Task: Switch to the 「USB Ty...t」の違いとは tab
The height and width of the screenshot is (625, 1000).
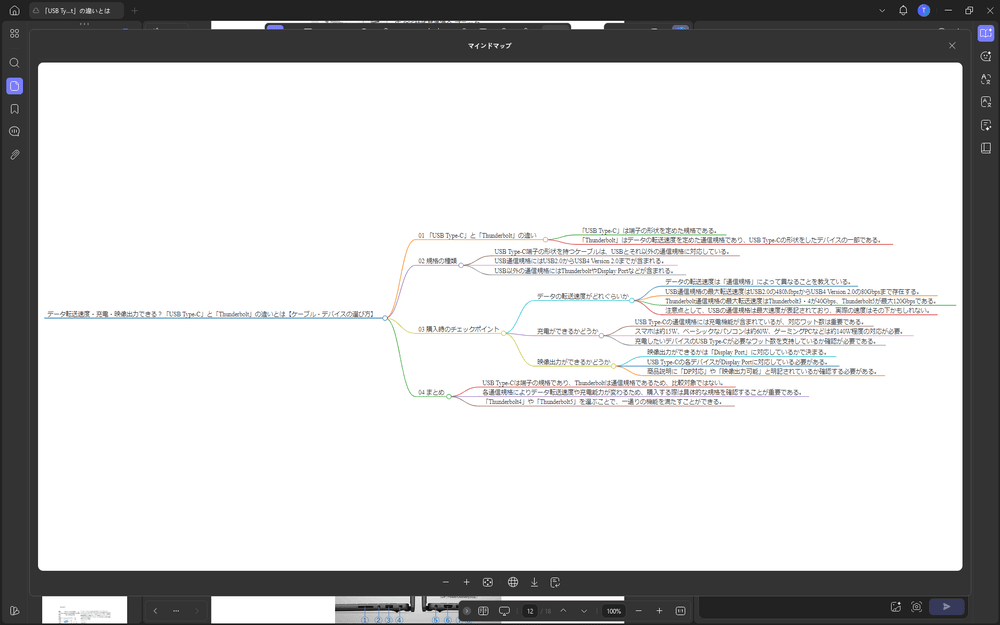Action: click(x=77, y=10)
